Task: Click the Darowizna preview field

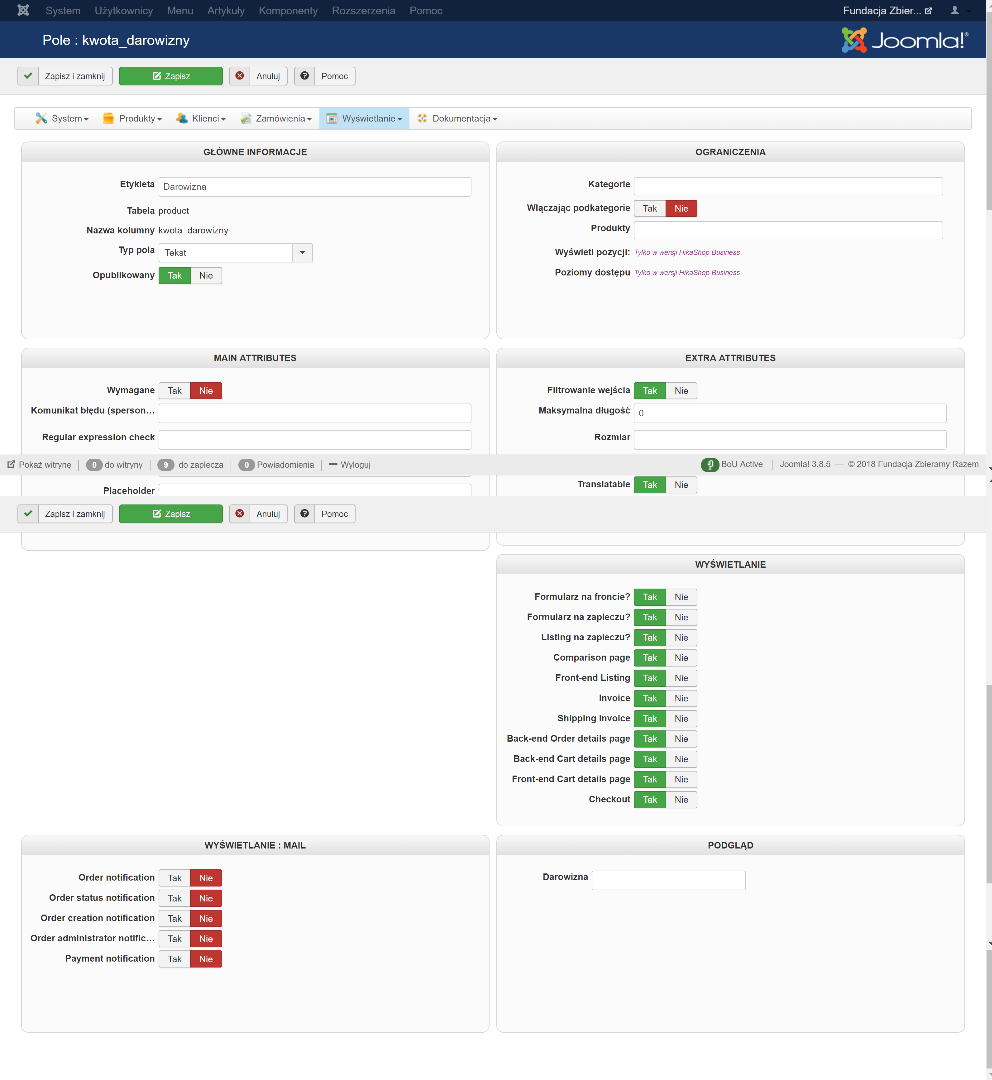Action: click(x=669, y=880)
